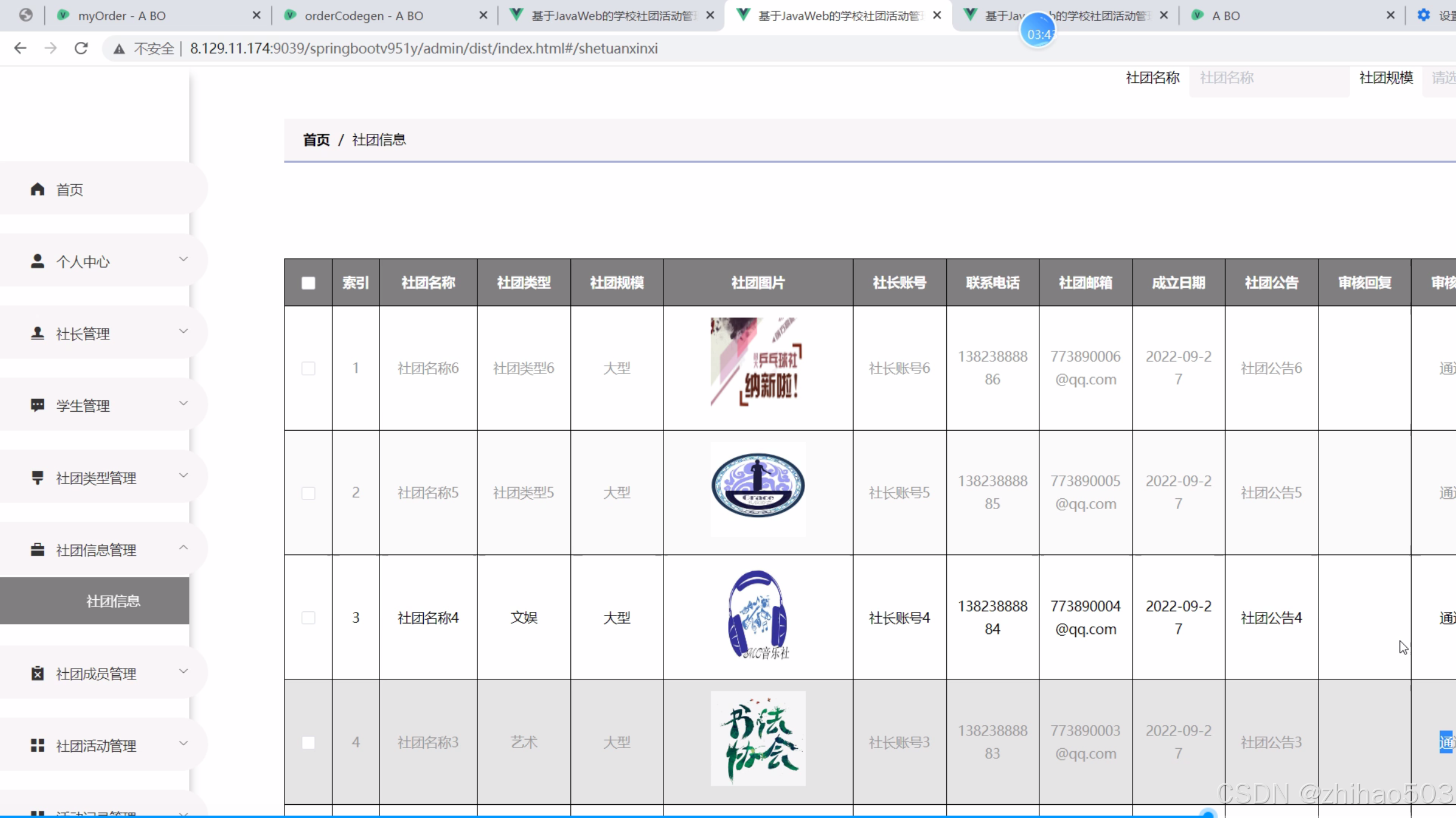The image size is (1456, 818).
Task: Expand the 社团成员管理 menu chevron
Action: click(x=183, y=672)
